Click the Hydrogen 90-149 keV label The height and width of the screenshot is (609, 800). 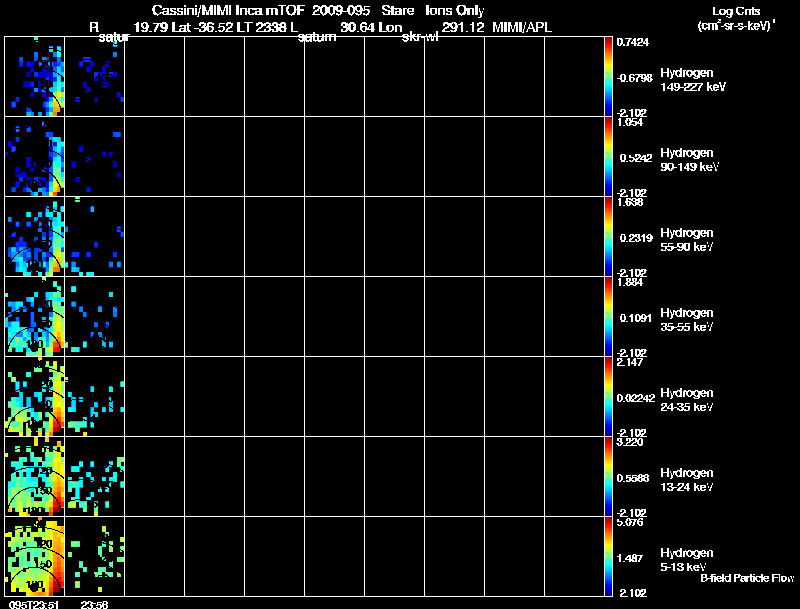pyautogui.click(x=690, y=160)
